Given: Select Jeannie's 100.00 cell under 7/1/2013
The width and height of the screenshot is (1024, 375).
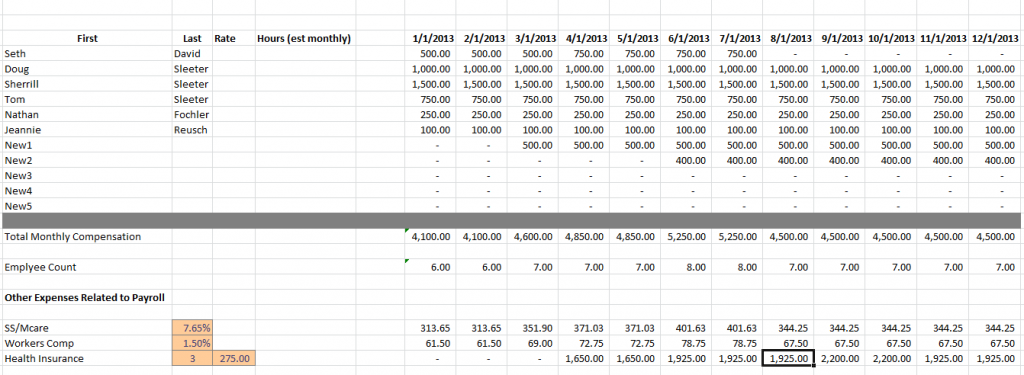Looking at the screenshot, I should (x=737, y=130).
